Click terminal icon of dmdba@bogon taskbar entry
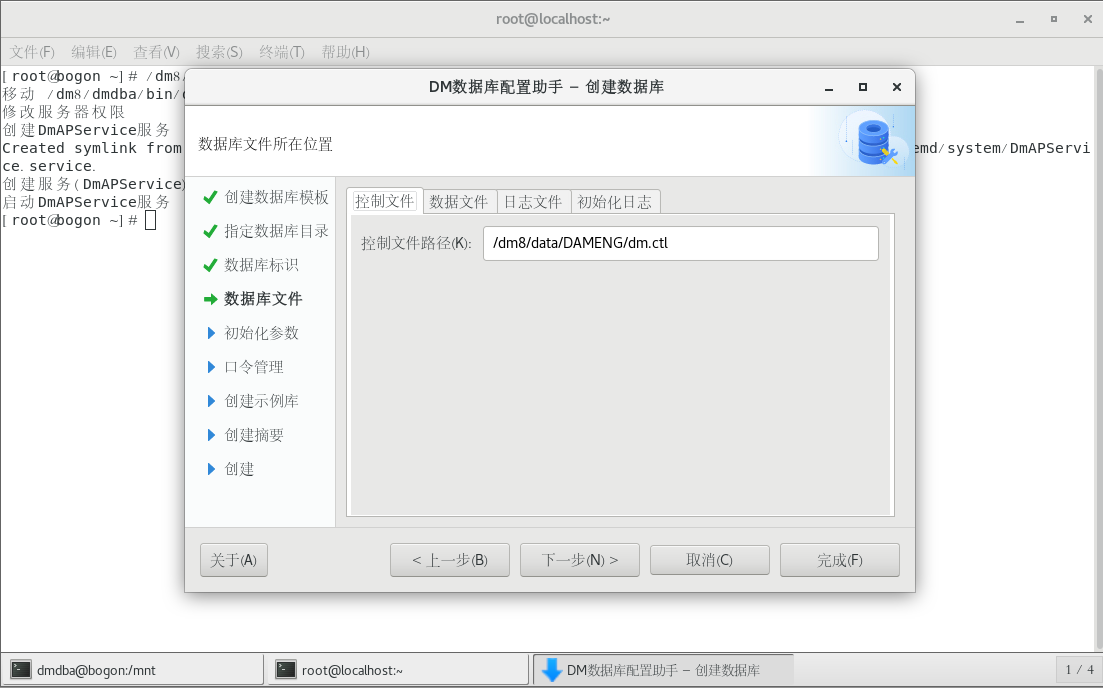The width and height of the screenshot is (1103, 689). 21,670
